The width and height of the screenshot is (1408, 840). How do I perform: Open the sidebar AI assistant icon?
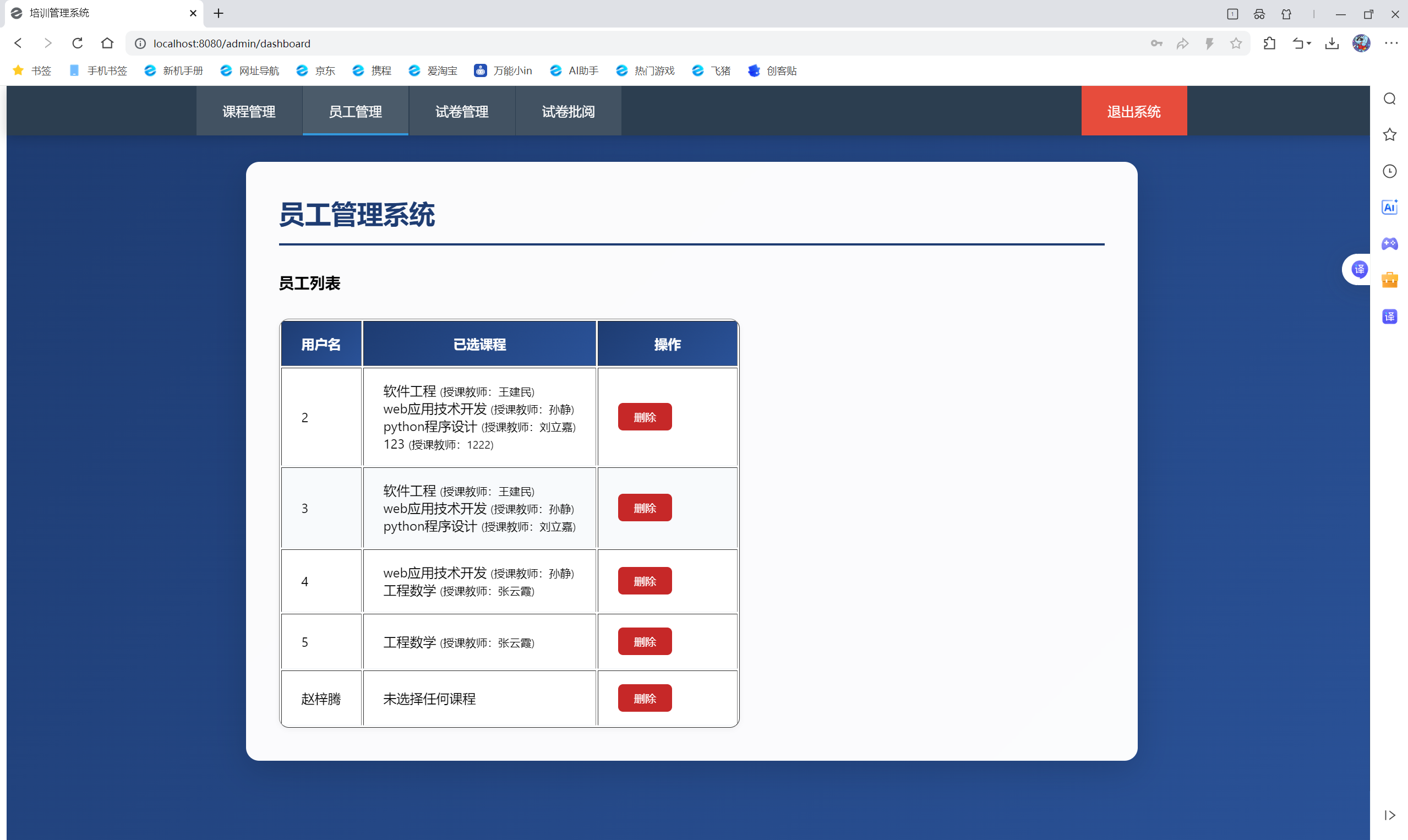pyautogui.click(x=1389, y=207)
